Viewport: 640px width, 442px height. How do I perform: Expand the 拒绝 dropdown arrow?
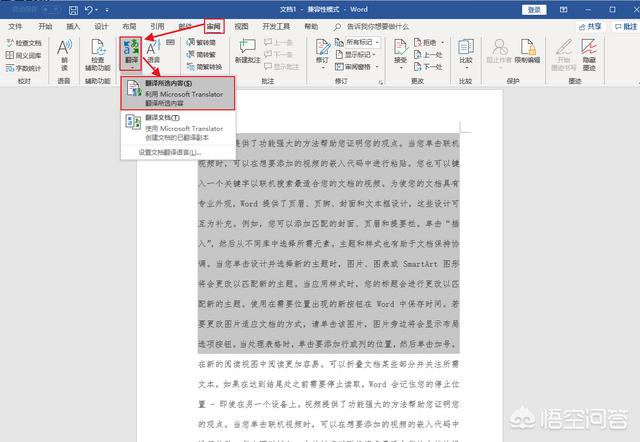(442, 42)
